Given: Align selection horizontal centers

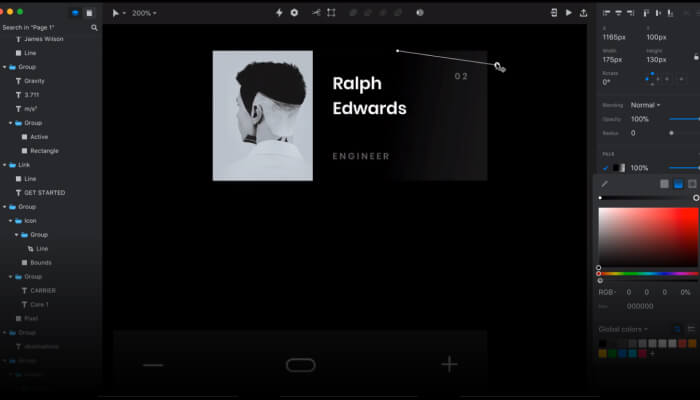Looking at the screenshot, I should [x=618, y=13].
